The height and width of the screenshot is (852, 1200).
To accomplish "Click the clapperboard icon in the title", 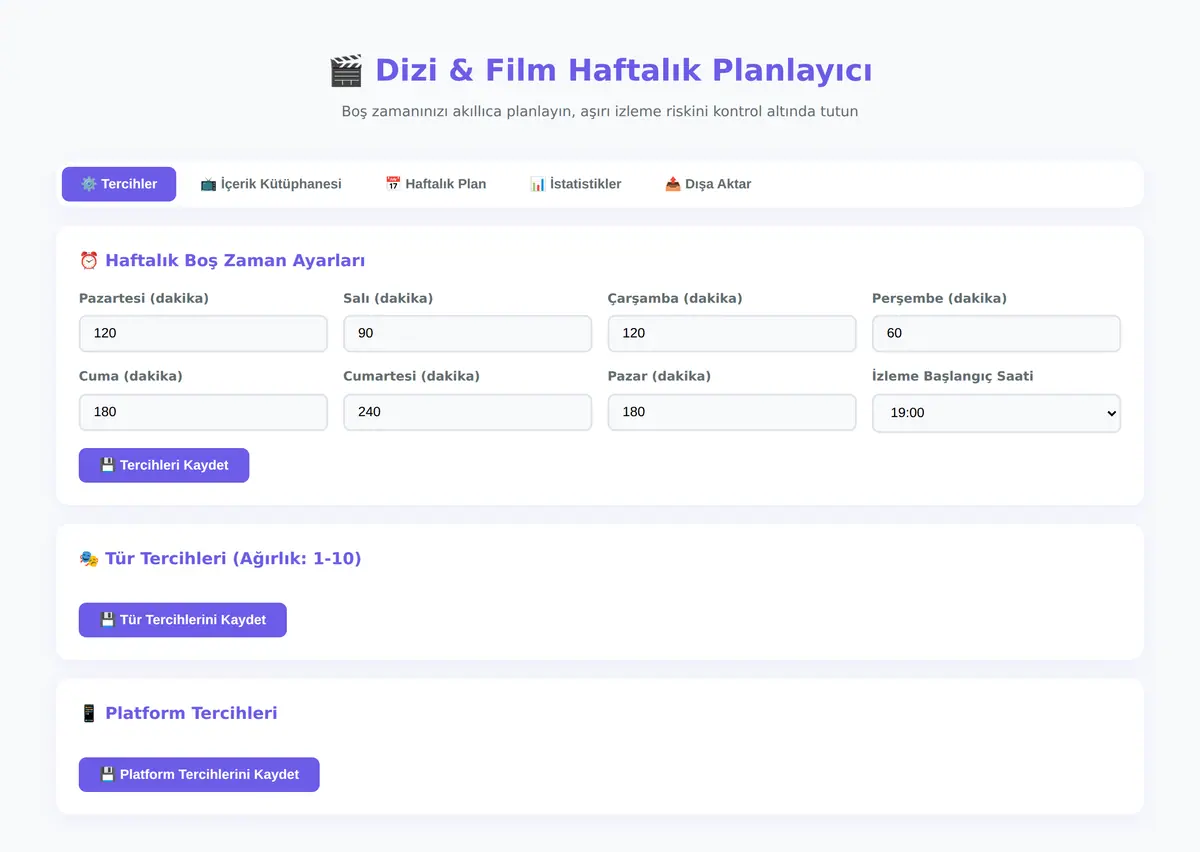I will pos(346,71).
